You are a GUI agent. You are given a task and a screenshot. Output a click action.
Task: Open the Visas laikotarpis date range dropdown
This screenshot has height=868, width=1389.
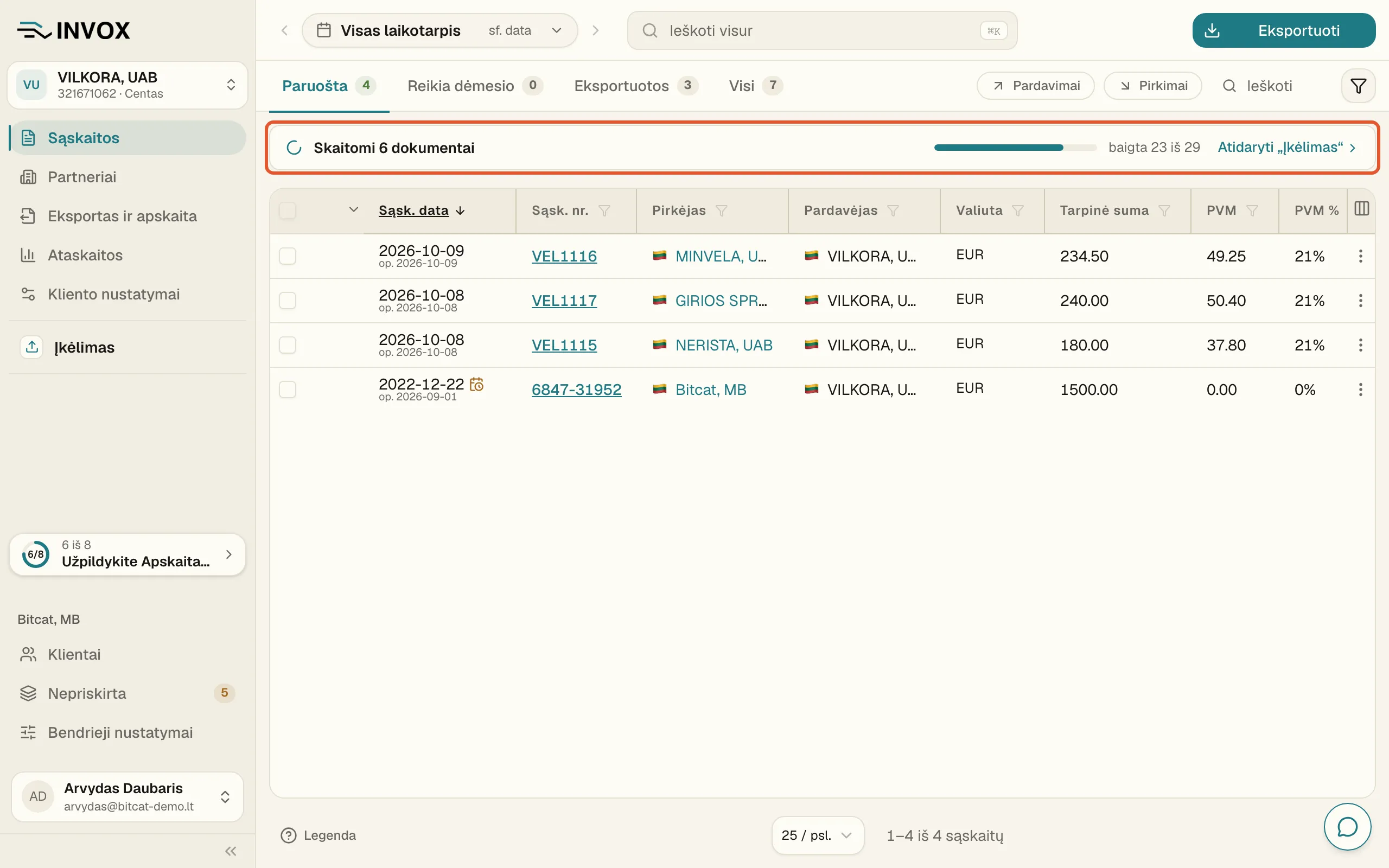click(439, 30)
